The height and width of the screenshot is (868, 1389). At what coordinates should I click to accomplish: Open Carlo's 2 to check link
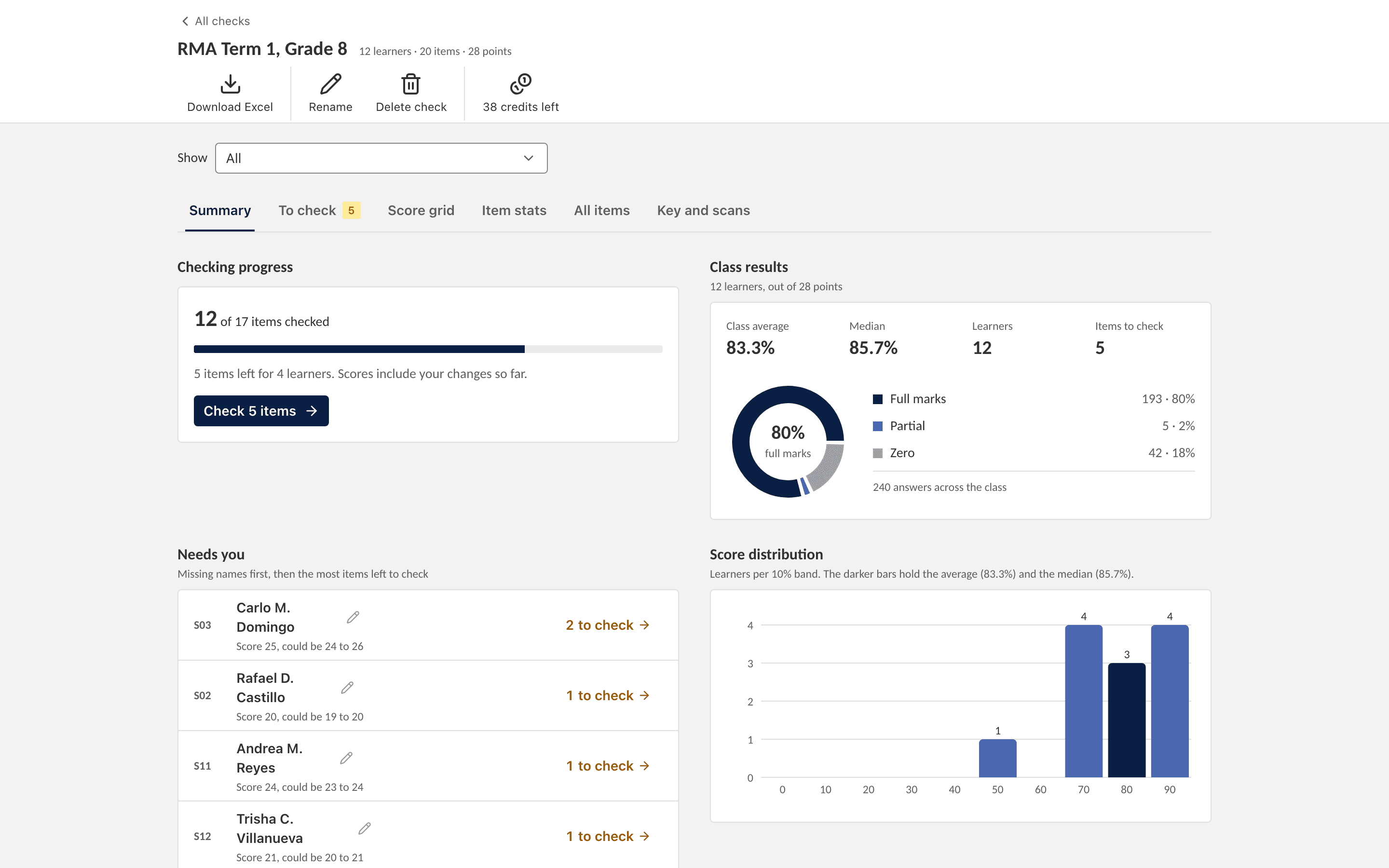pos(607,625)
